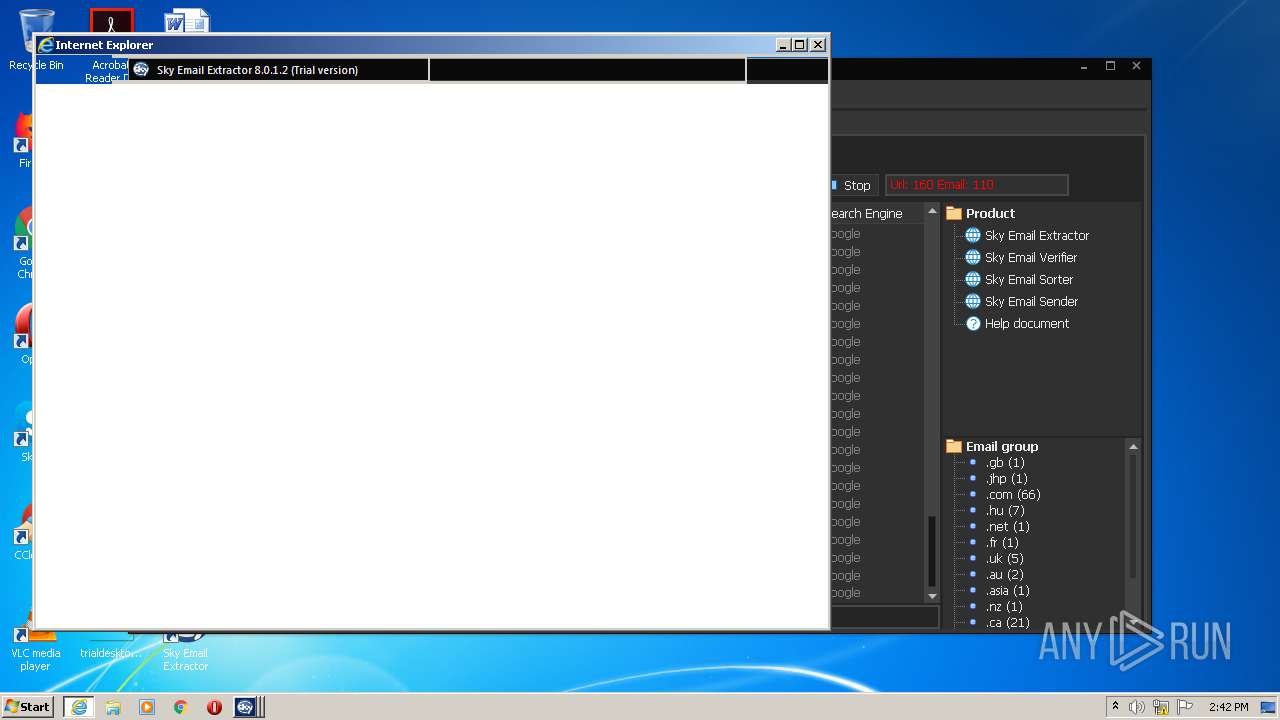Open the Help document text link
Screen dimensions: 1280x720
[1027, 323]
